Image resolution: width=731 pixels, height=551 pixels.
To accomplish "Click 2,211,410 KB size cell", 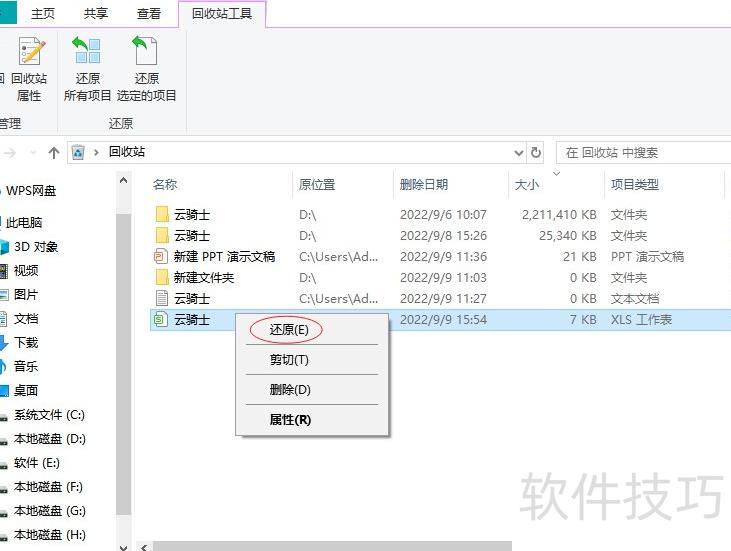I will [x=559, y=215].
